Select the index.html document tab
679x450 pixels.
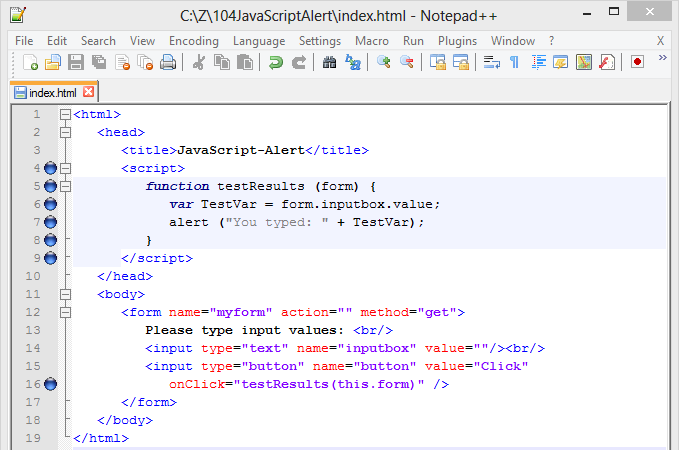tap(52, 92)
